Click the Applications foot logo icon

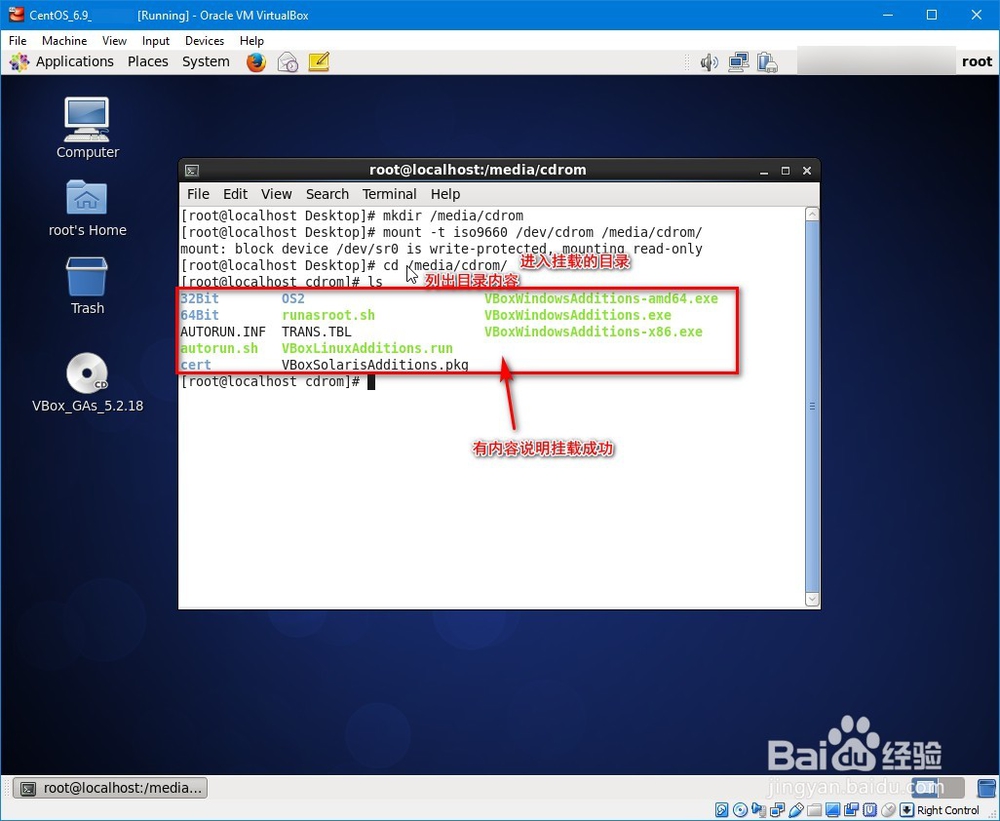pos(19,62)
